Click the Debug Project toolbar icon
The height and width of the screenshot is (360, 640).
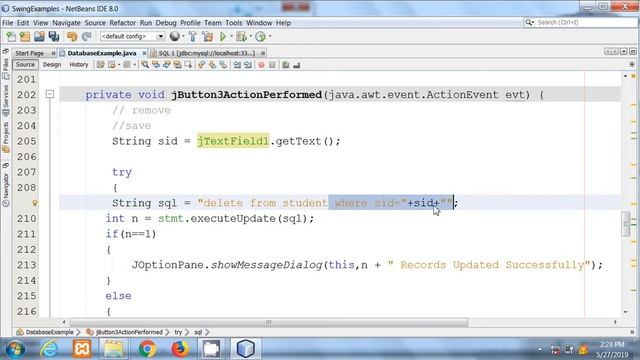[241, 37]
